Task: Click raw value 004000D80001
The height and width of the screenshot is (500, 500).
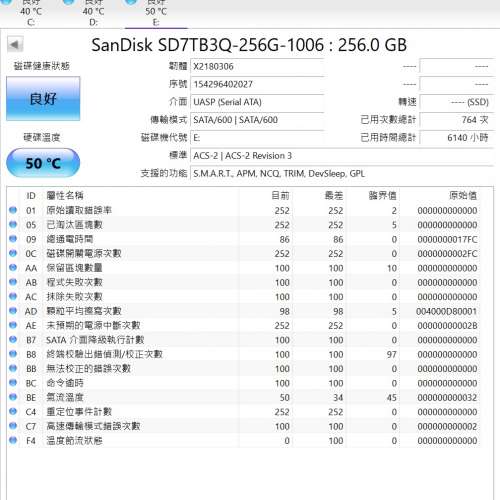Action: click(447, 311)
